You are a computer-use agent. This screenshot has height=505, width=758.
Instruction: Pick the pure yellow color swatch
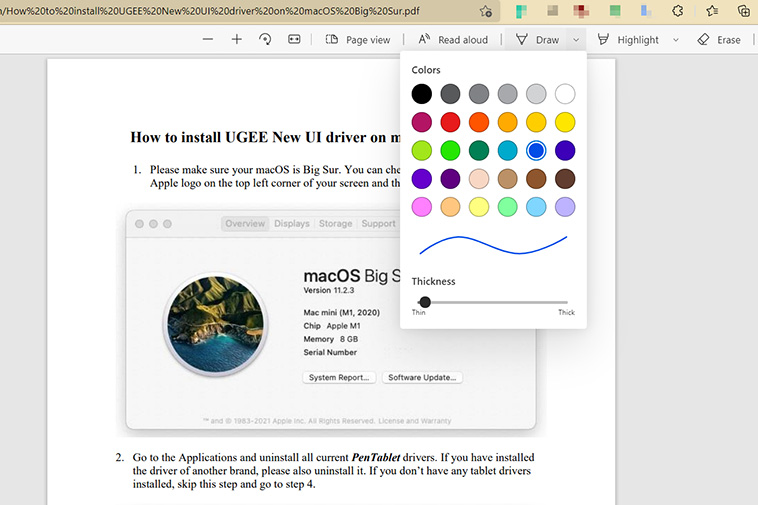click(x=565, y=122)
